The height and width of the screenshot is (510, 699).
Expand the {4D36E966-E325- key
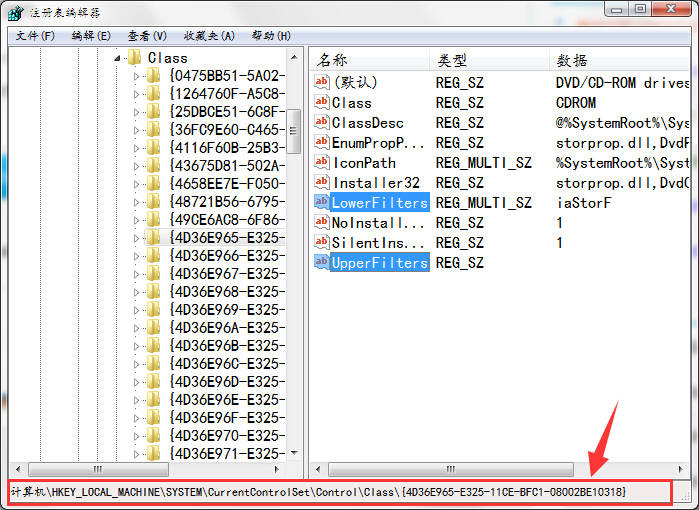pos(138,256)
